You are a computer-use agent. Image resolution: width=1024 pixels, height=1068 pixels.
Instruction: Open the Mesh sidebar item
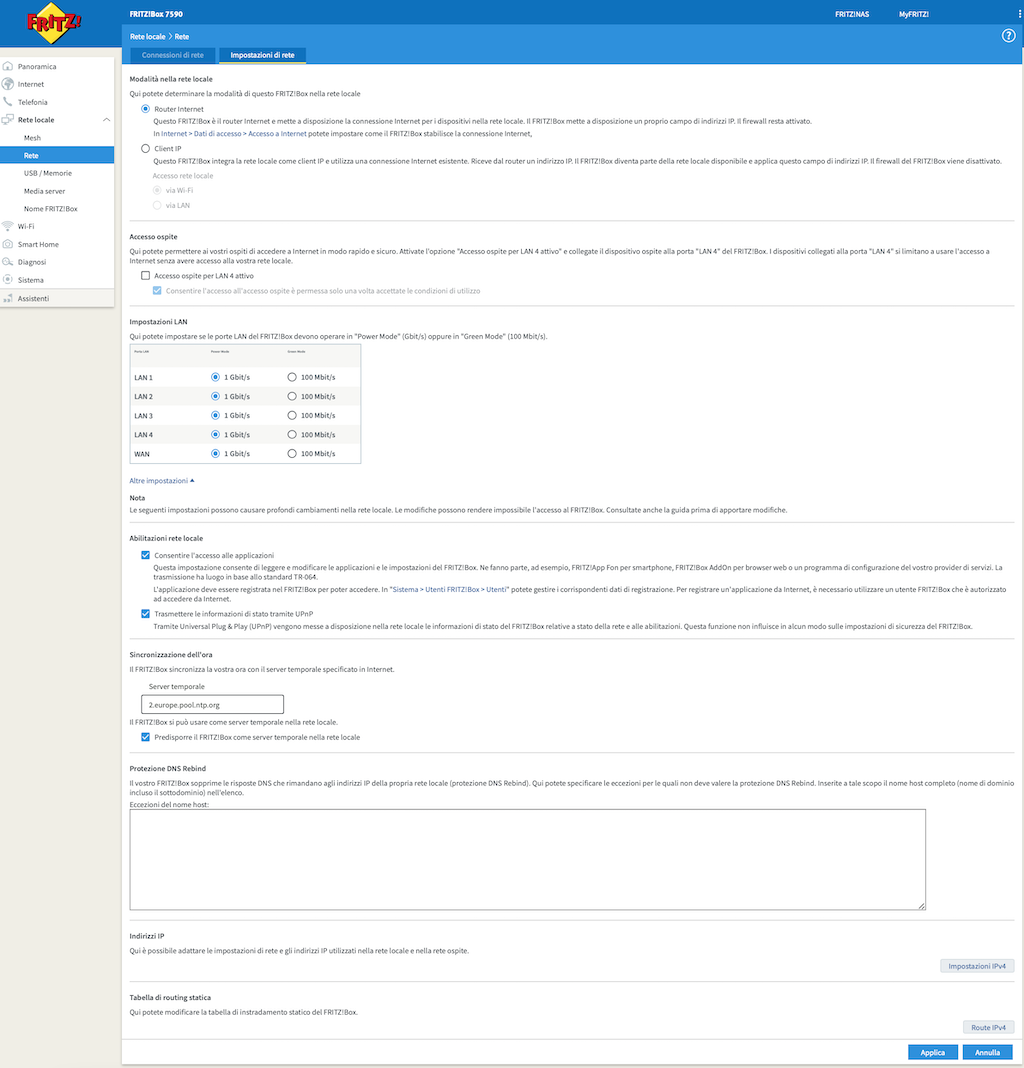pyautogui.click(x=33, y=138)
